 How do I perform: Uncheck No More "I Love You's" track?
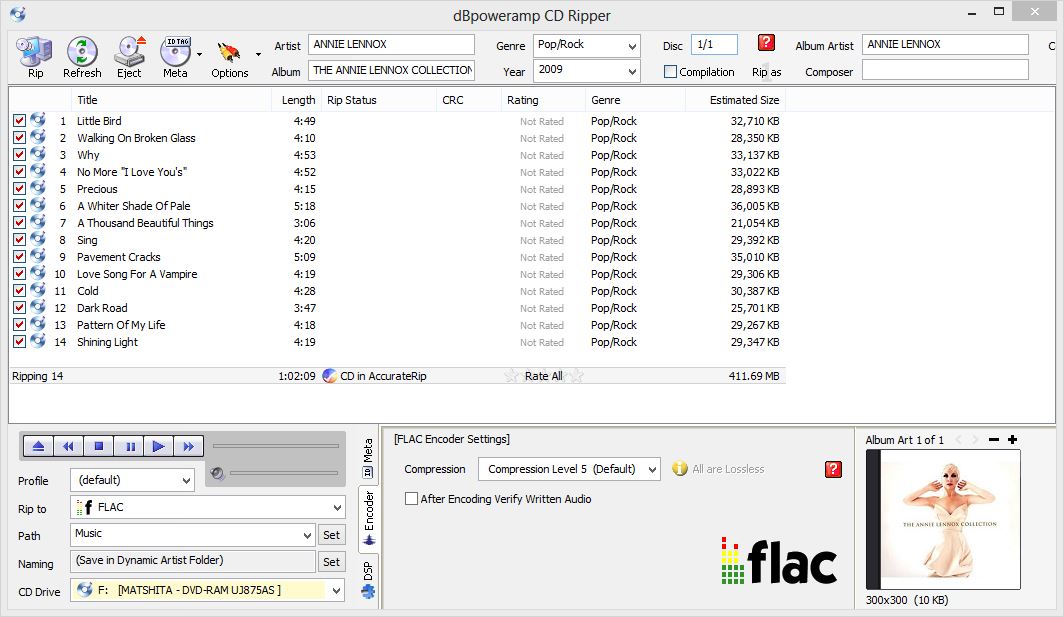click(x=19, y=172)
